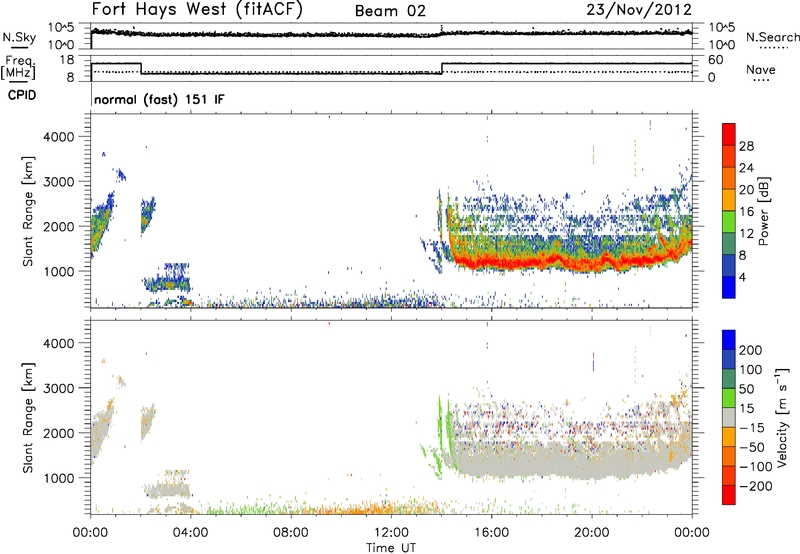Click the '50' tick on Velocity color bar
This screenshot has width=800, height=554.
[x=746, y=389]
